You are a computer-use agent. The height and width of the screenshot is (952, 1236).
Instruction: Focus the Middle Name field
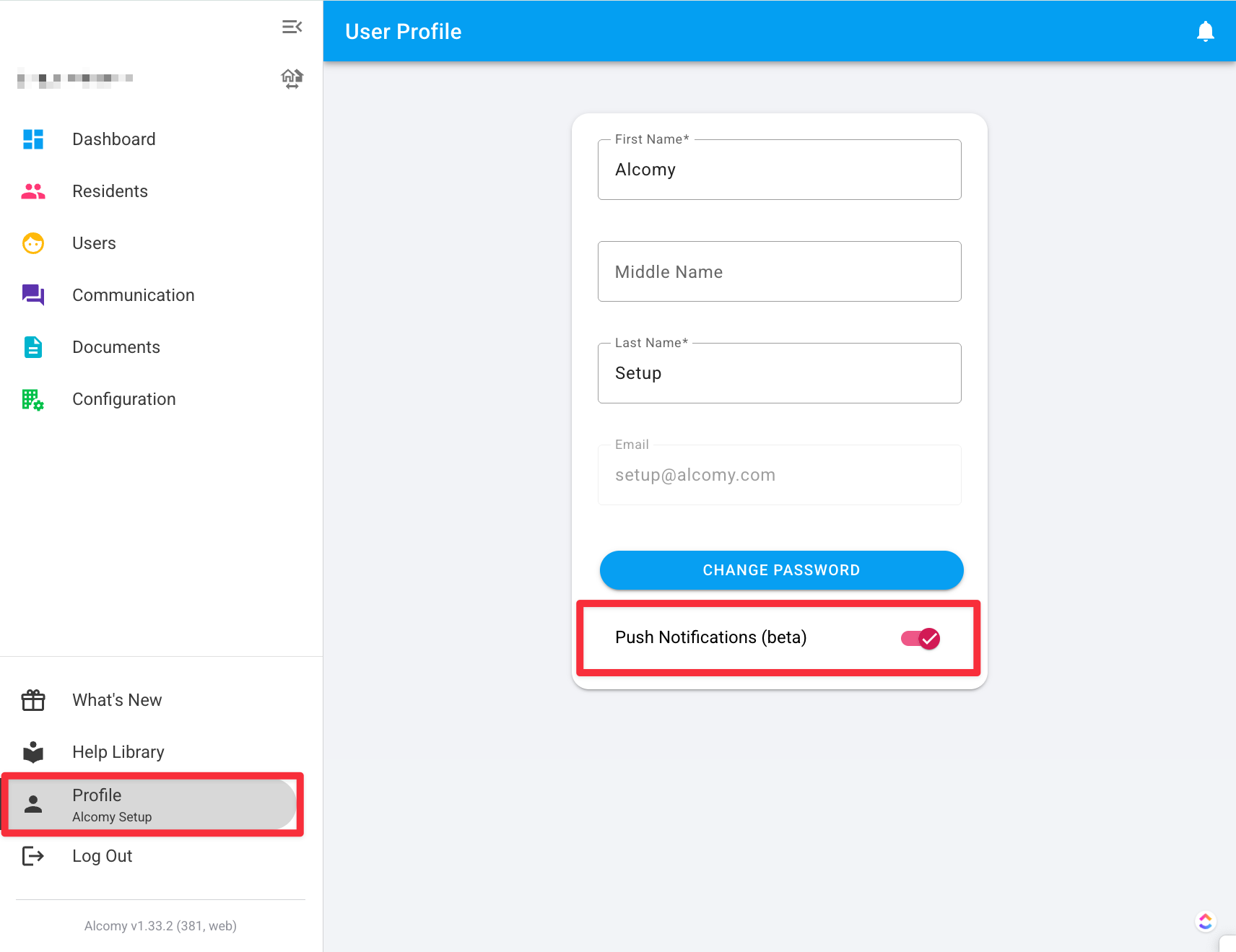(x=780, y=271)
